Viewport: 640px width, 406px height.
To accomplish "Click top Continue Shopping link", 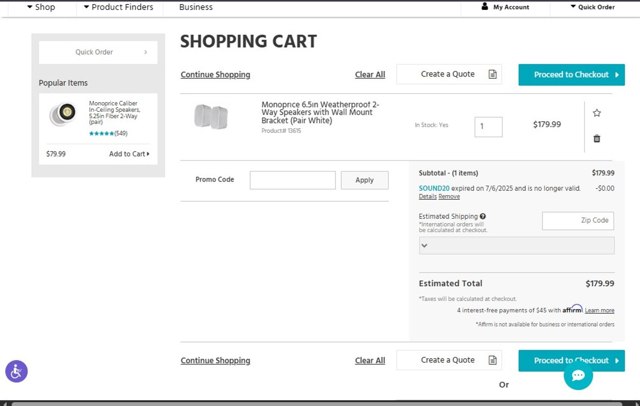I will pos(216,75).
